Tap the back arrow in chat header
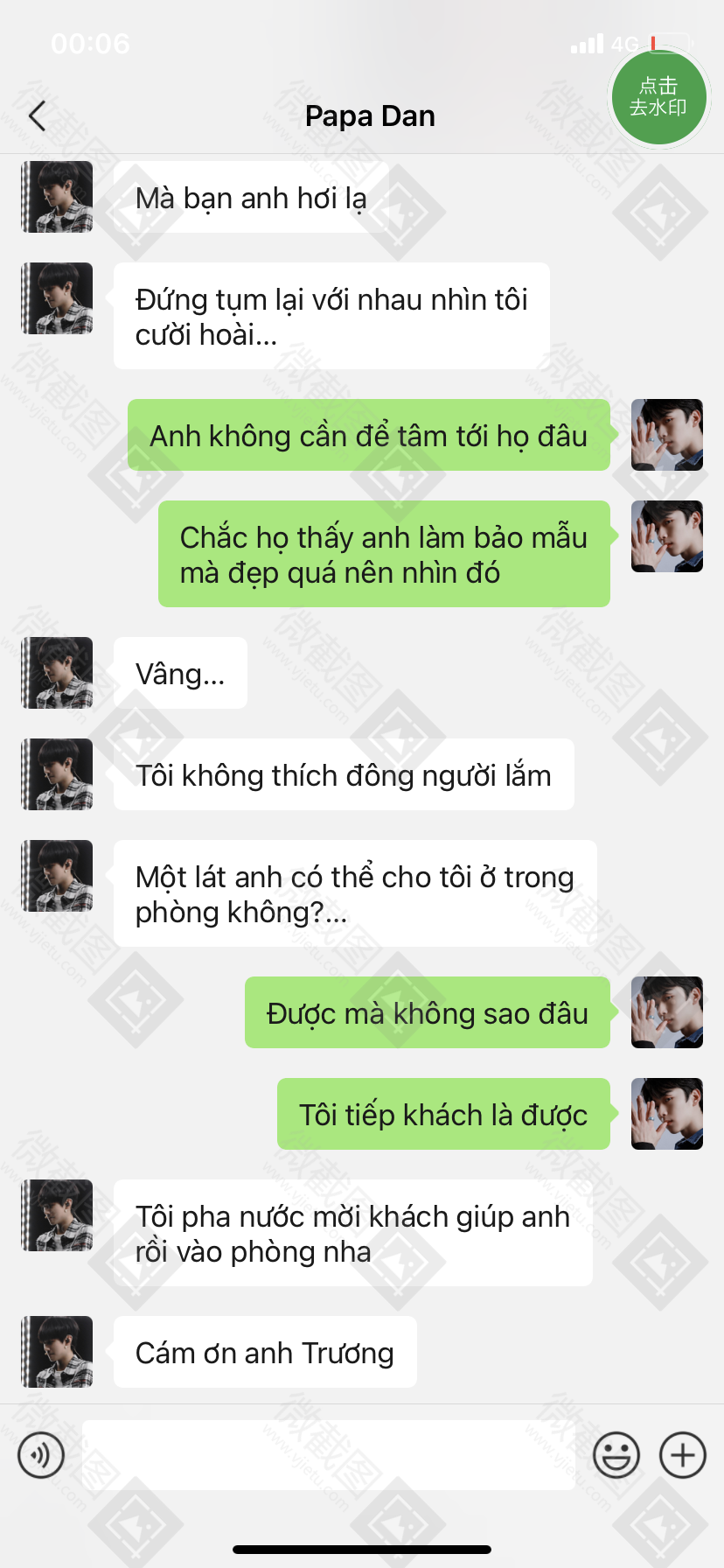 pos(37,115)
